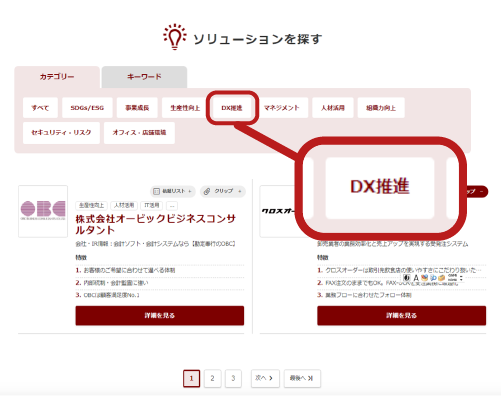Jump to last page with 最後へ button

(302, 378)
